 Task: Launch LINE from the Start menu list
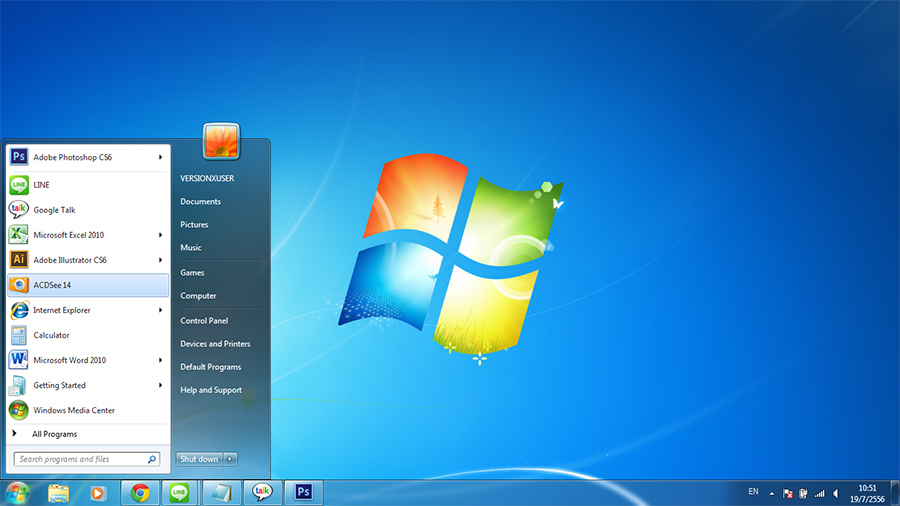coord(88,185)
